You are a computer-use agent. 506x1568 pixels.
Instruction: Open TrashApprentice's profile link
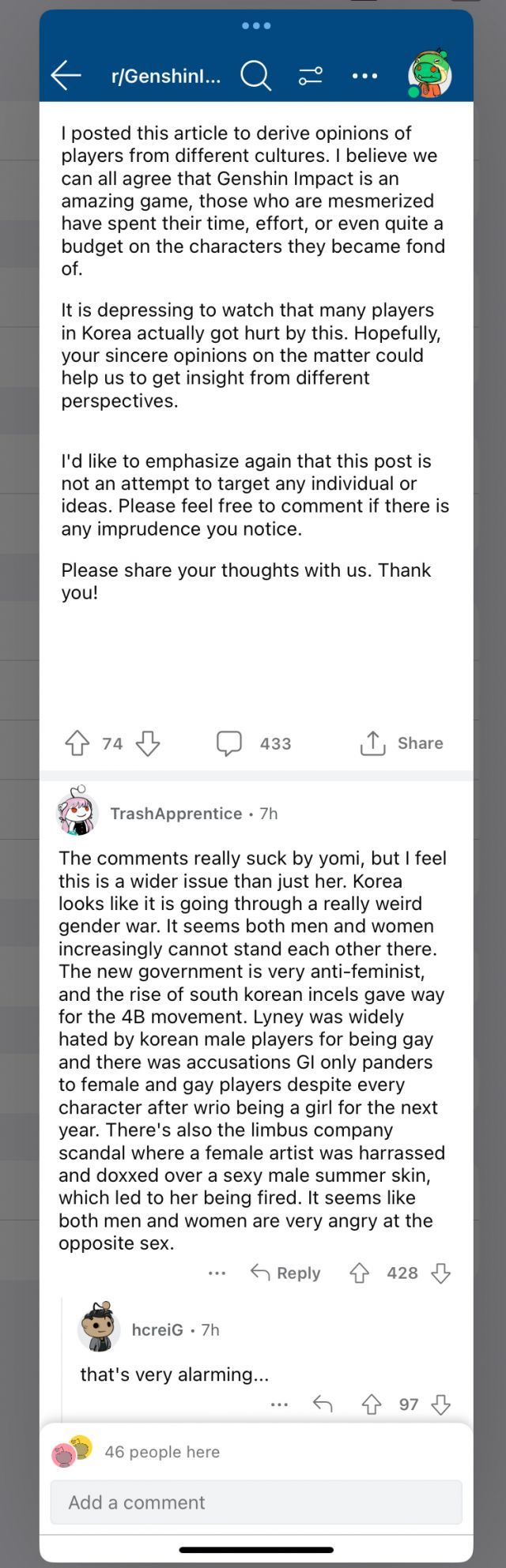(x=176, y=814)
